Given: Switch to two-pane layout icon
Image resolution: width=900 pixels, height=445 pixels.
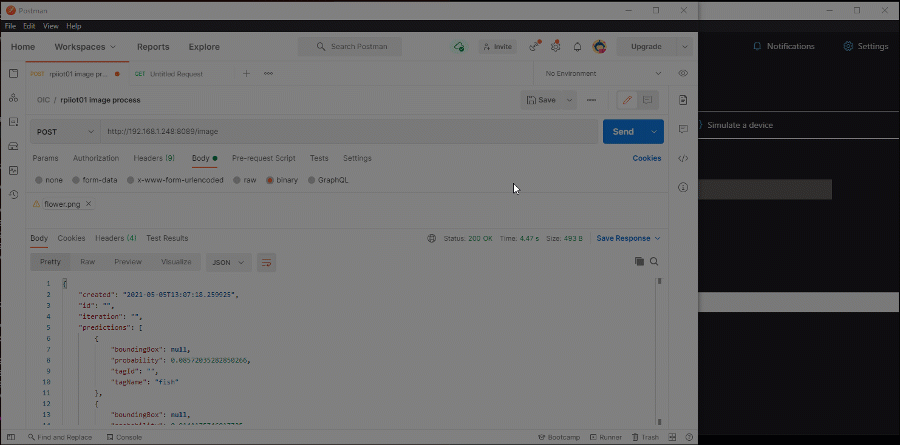Looking at the screenshot, I should click(673, 438).
